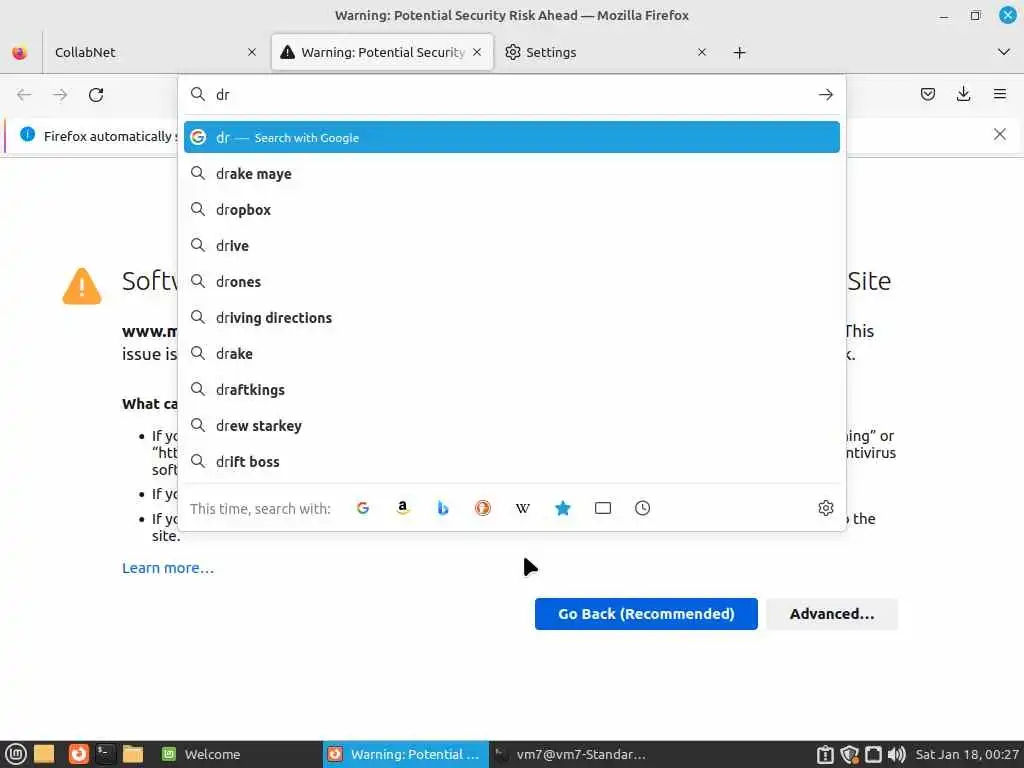Open search settings gear in dropdown
This screenshot has width=1024, height=768.
coord(825,508)
